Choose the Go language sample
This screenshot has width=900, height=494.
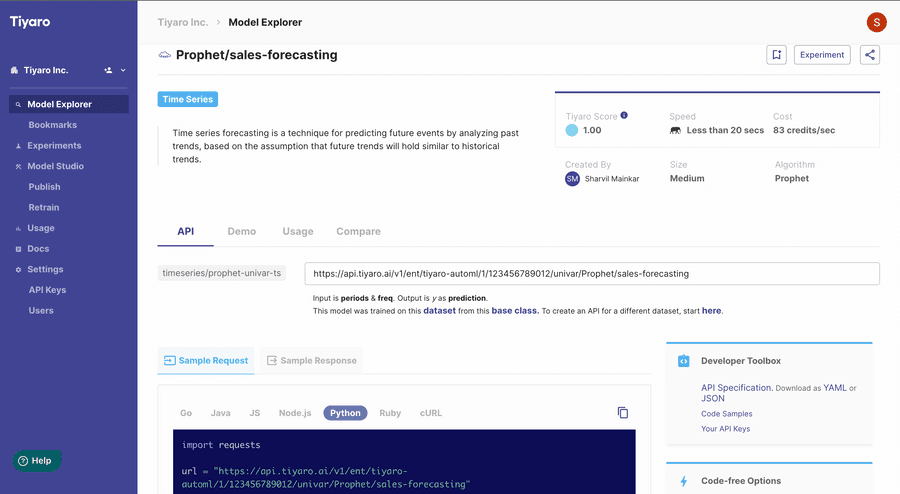186,413
